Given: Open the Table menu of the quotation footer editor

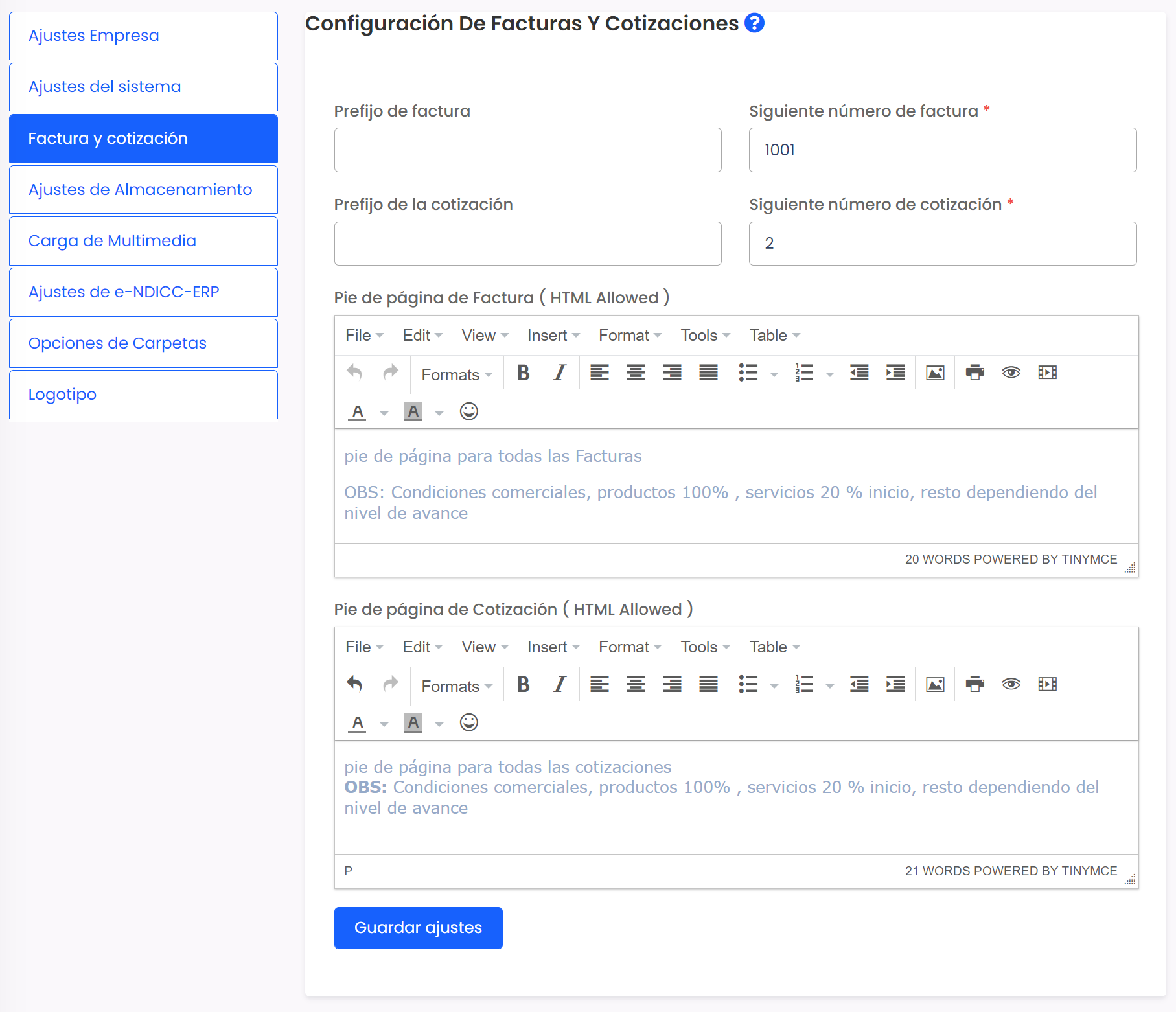Looking at the screenshot, I should coord(774,647).
